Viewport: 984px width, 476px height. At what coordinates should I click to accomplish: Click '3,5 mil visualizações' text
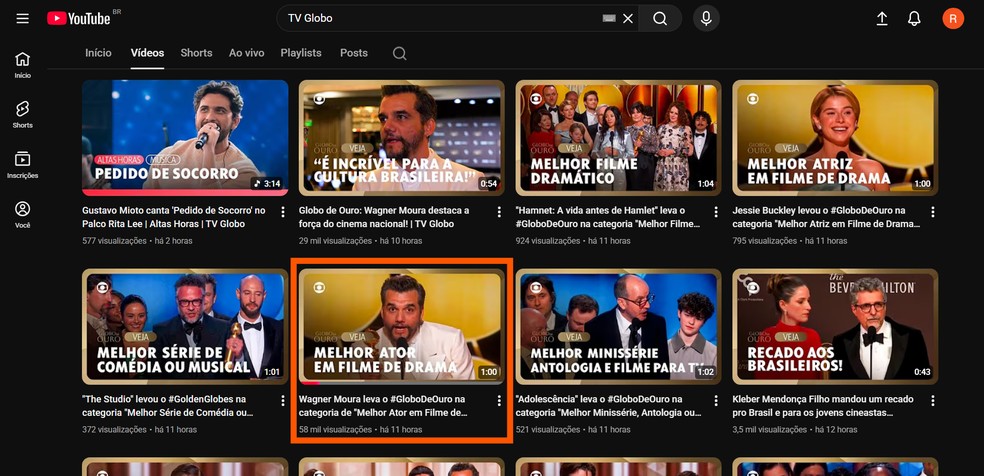769,430
